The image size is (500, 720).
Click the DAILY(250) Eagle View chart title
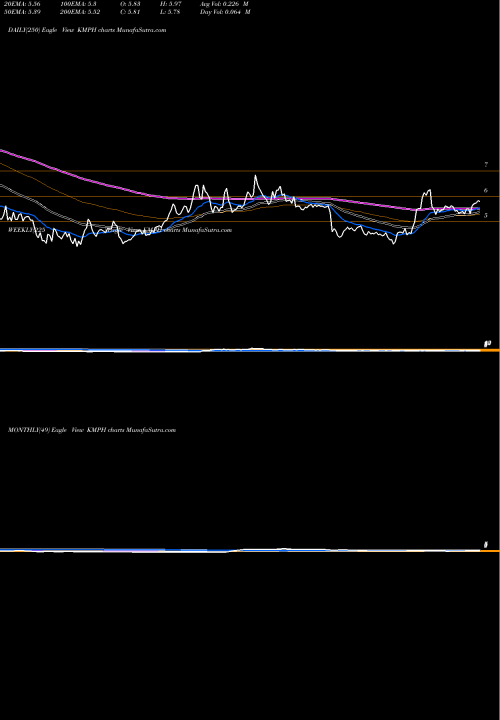pos(87,30)
